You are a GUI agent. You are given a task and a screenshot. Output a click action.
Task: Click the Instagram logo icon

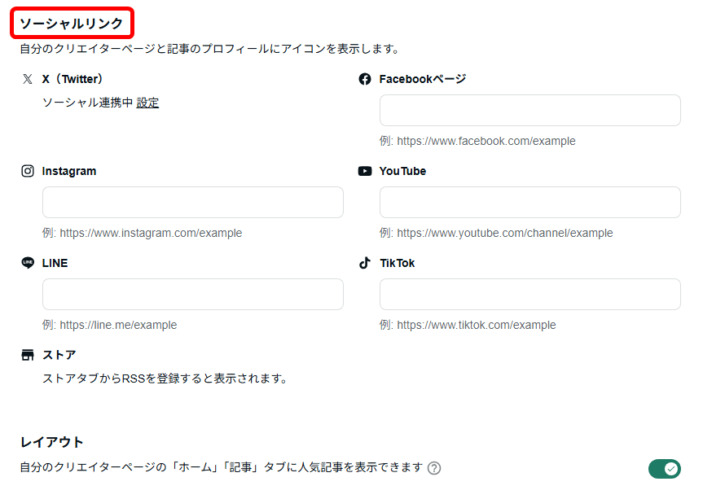28,171
